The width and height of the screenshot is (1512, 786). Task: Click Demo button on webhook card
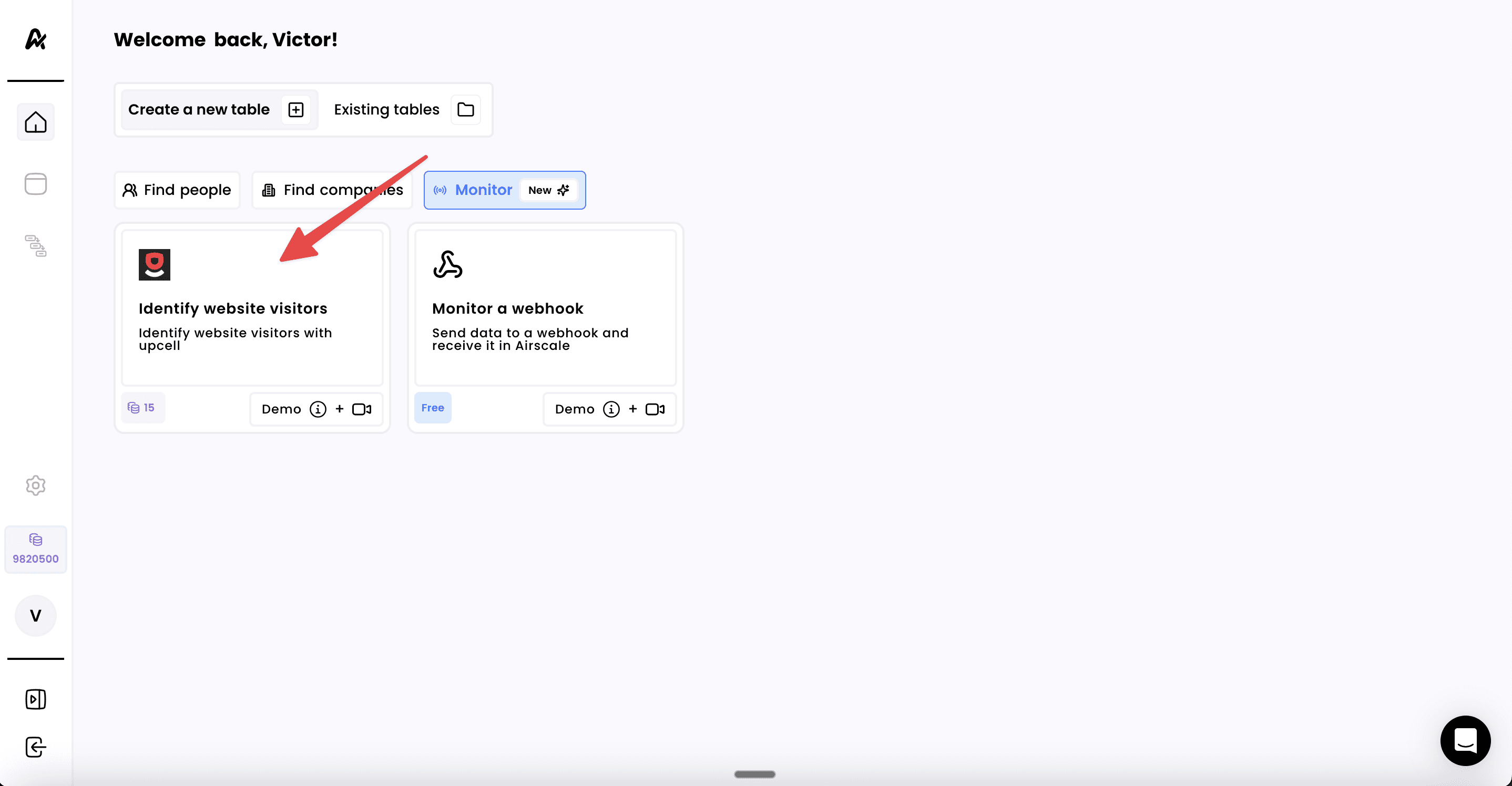pos(609,409)
